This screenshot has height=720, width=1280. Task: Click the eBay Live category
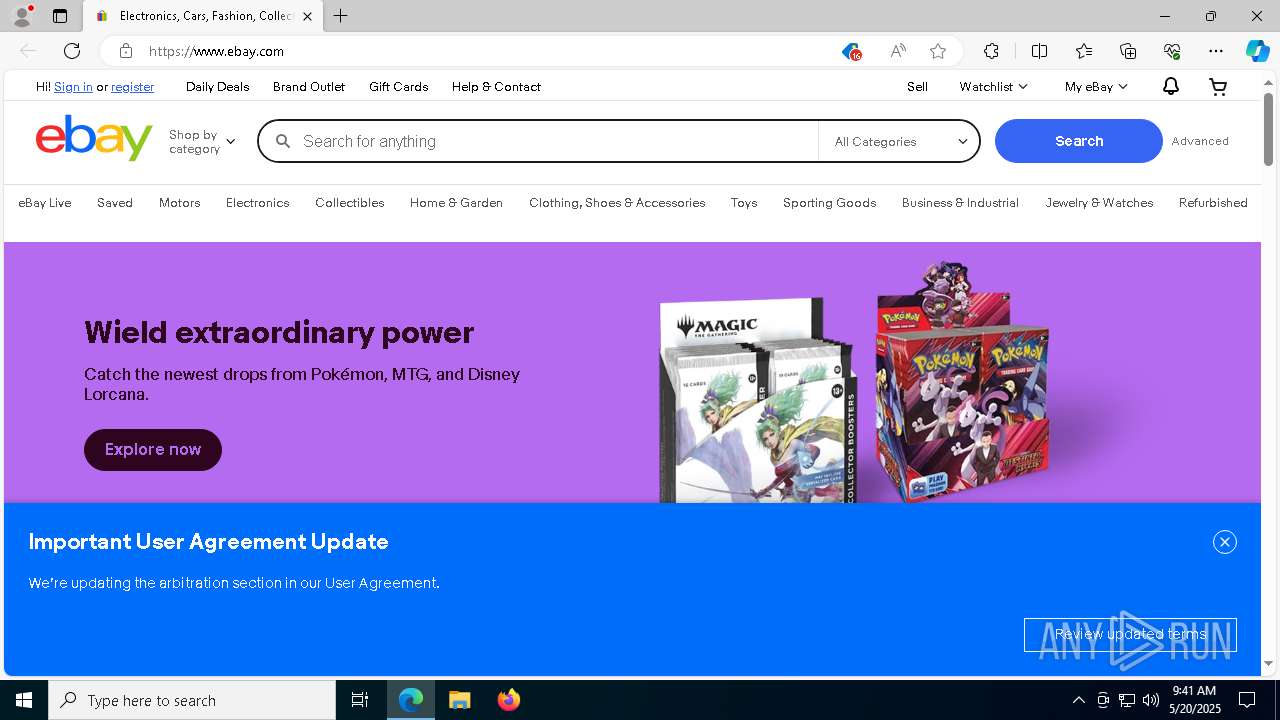coord(45,203)
